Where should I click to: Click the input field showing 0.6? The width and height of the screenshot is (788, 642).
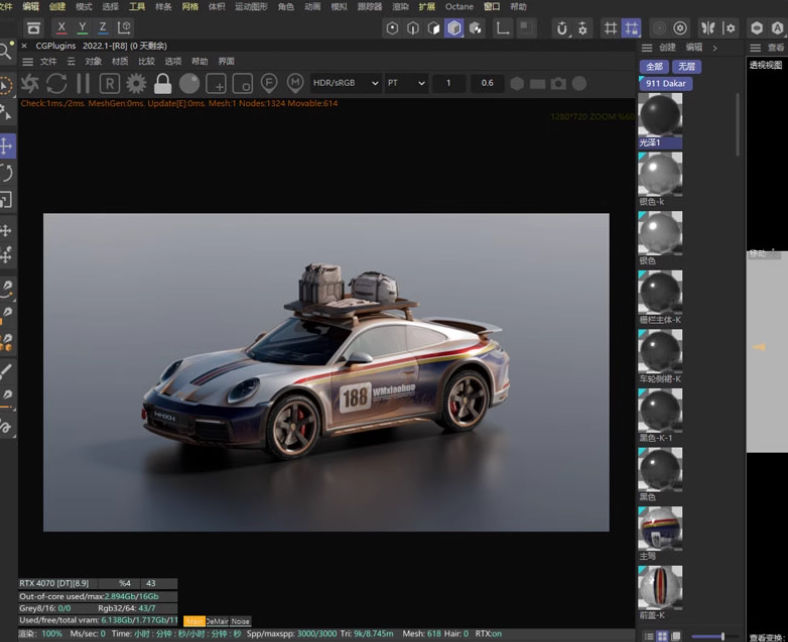pyautogui.click(x=487, y=83)
